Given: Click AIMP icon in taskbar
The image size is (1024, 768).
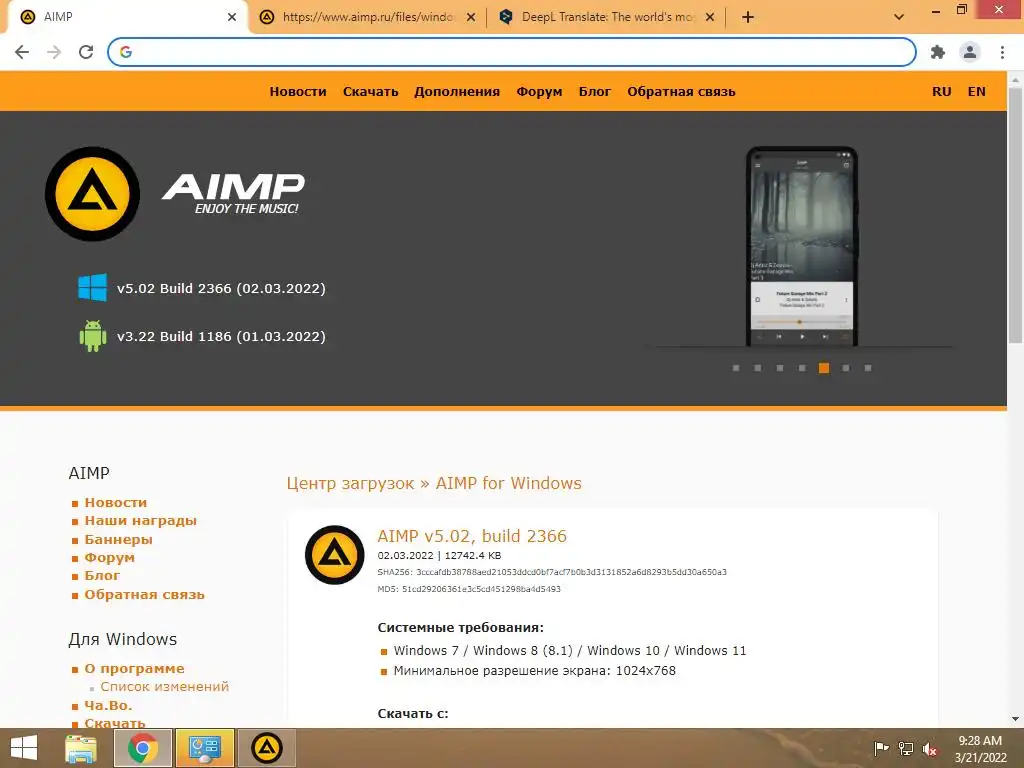Looking at the screenshot, I should (266, 748).
